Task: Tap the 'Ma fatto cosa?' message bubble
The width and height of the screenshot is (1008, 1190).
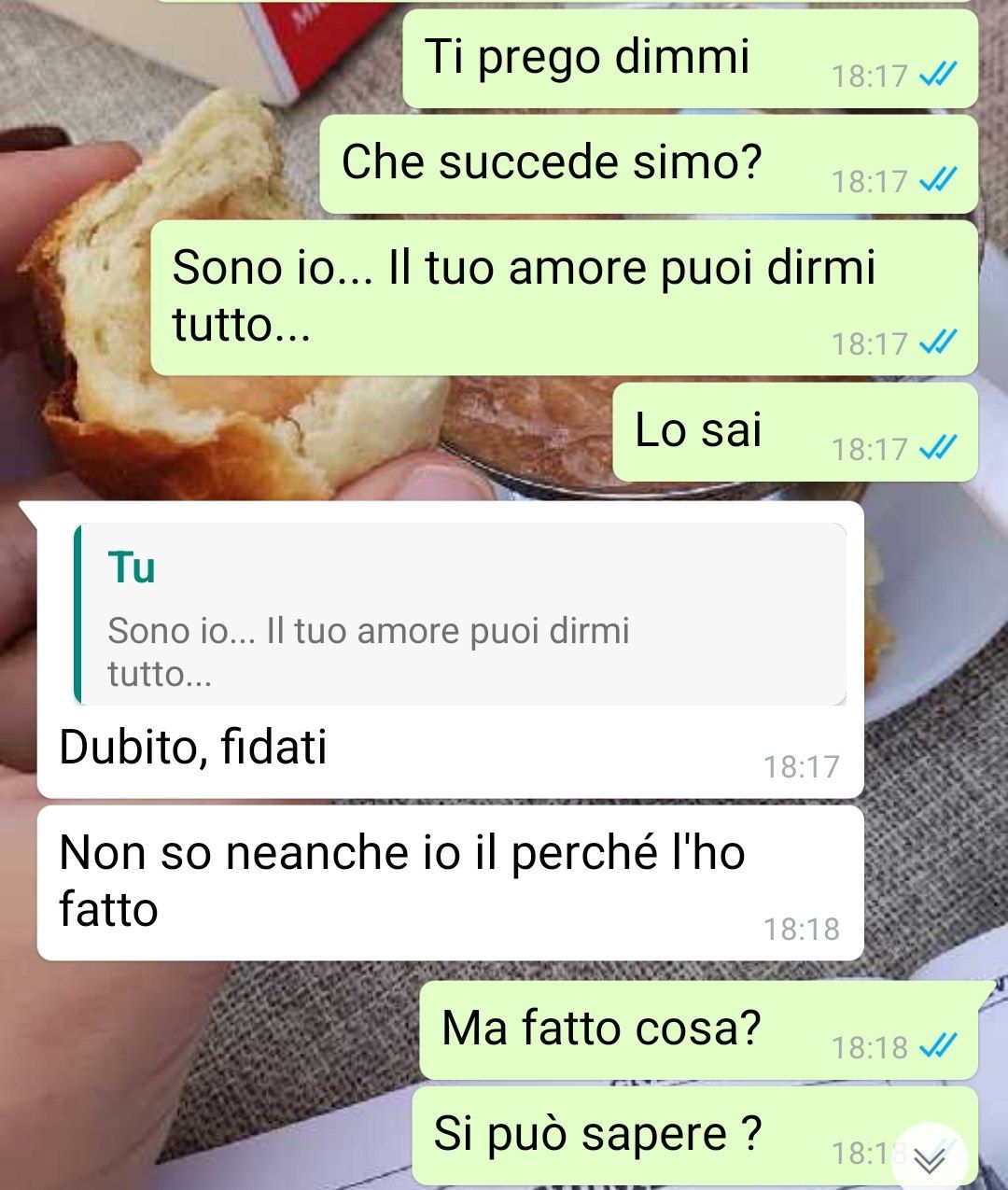Action: tap(699, 1029)
